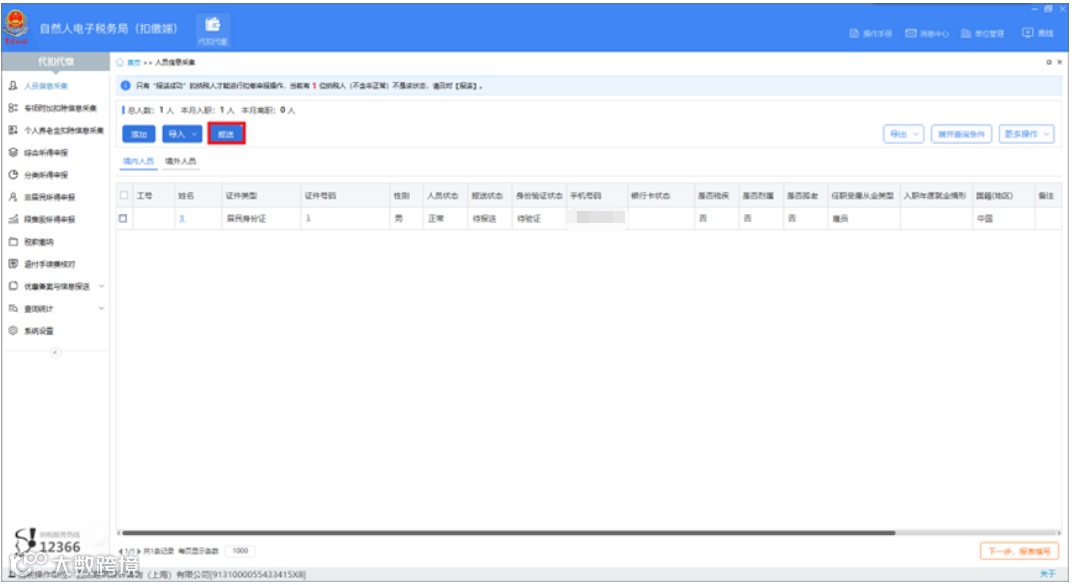Open the 关于 about link
The width and height of the screenshot is (1072, 585).
(x=1047, y=574)
